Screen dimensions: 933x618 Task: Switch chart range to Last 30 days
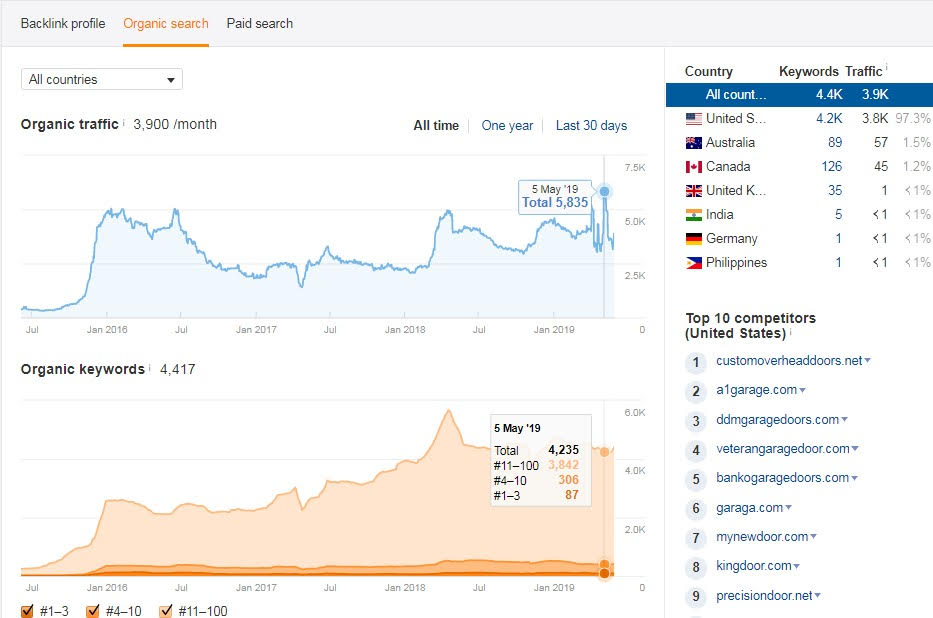(x=591, y=126)
